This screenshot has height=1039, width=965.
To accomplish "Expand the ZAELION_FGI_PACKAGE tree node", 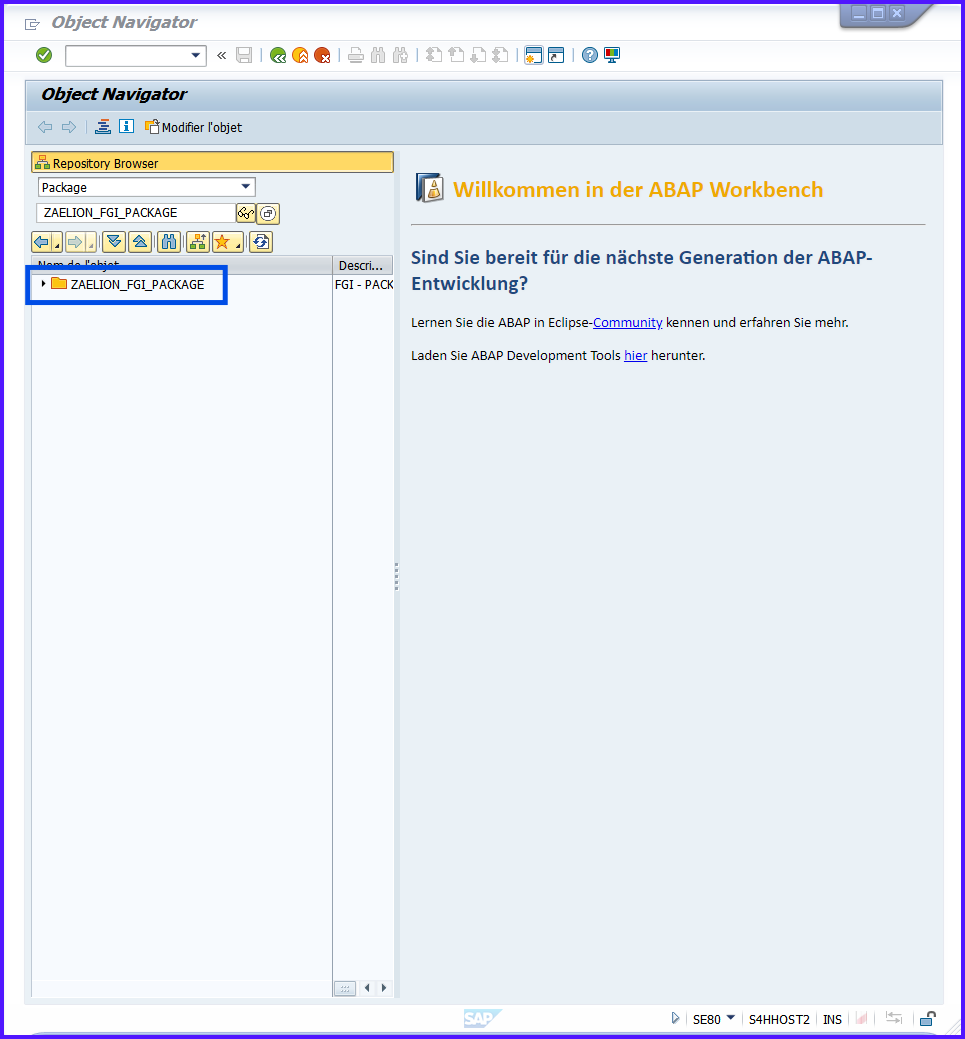I will coord(43,284).
